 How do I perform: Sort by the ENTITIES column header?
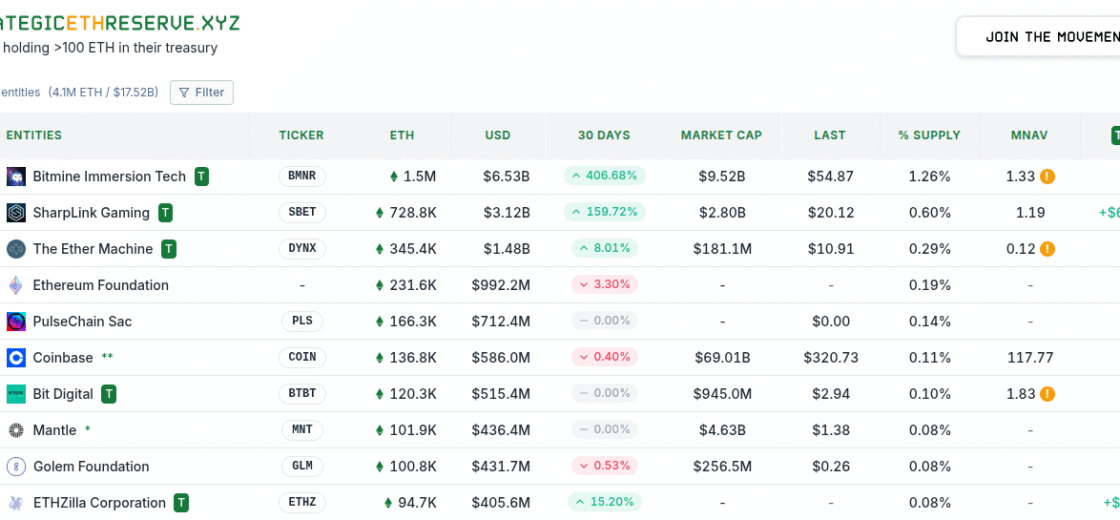34,135
